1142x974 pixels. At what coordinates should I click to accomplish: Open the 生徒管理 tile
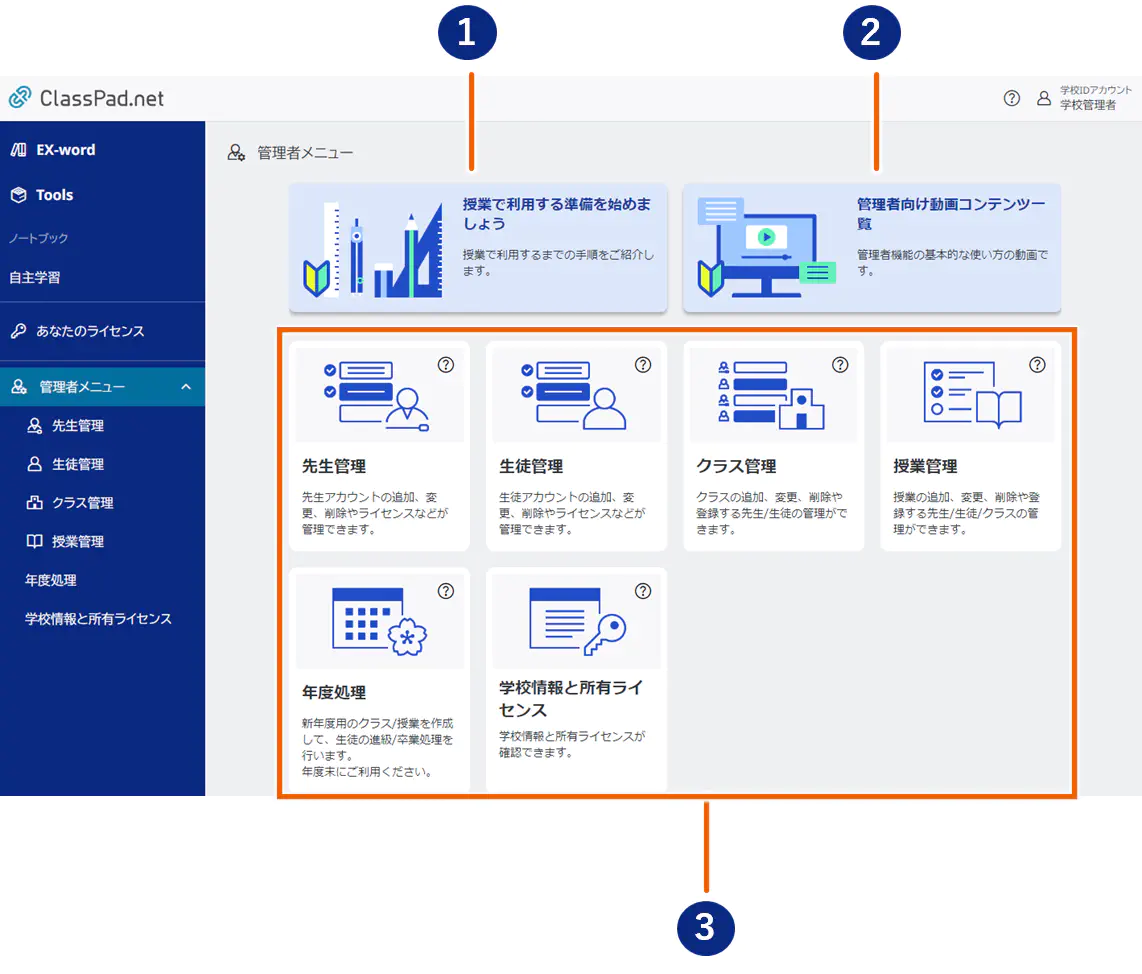[x=576, y=445]
